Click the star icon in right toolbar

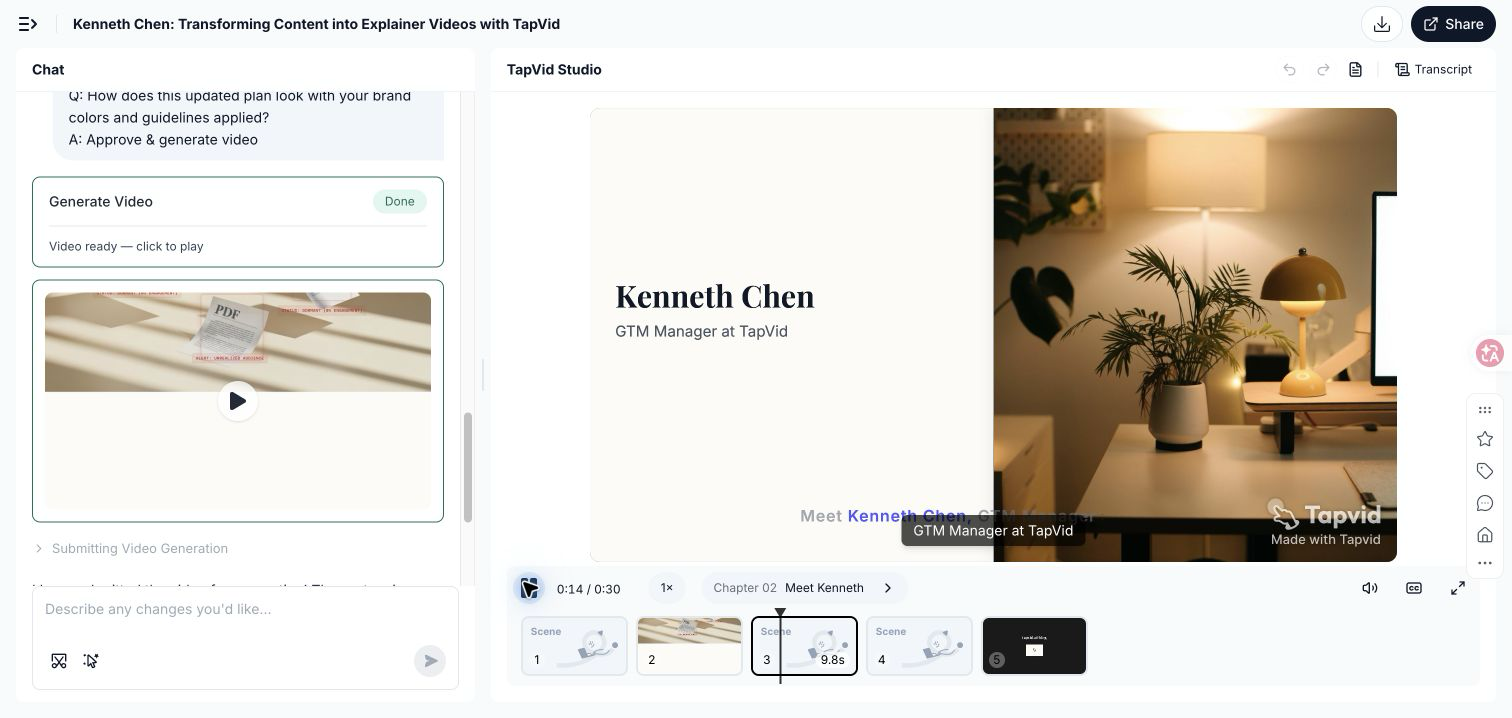click(1485, 439)
